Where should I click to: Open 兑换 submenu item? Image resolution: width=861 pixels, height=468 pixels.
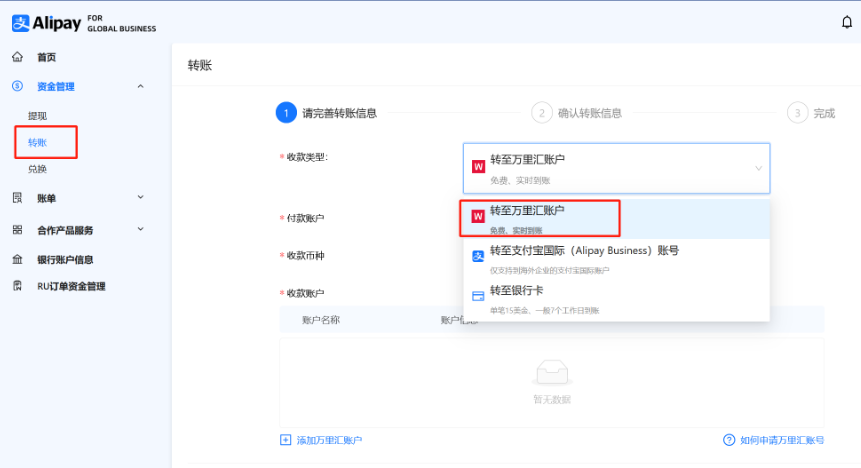(x=37, y=169)
